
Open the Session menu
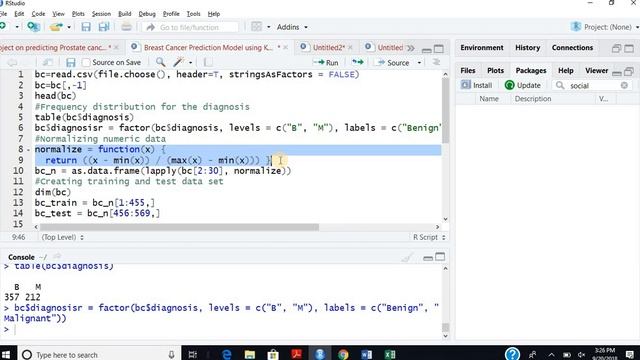101,14
